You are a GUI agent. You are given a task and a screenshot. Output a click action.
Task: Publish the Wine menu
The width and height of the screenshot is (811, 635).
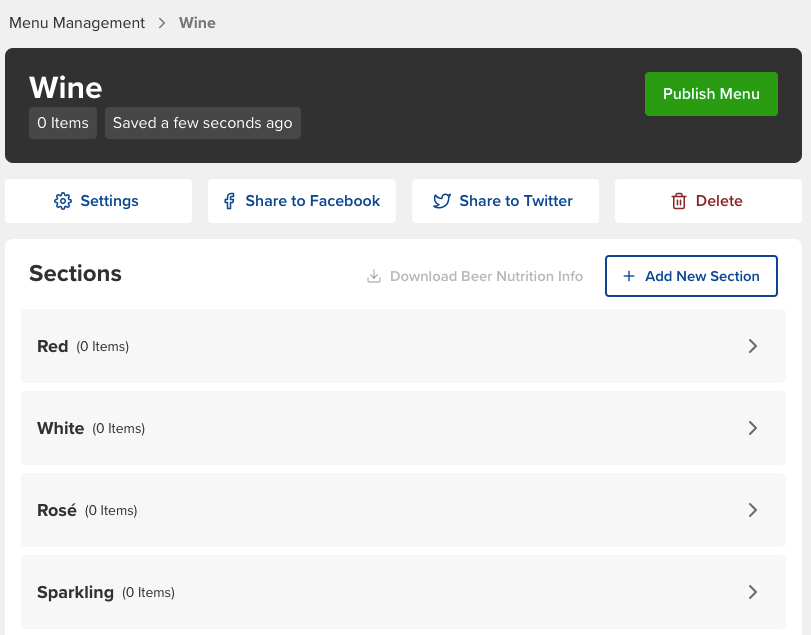pos(711,94)
